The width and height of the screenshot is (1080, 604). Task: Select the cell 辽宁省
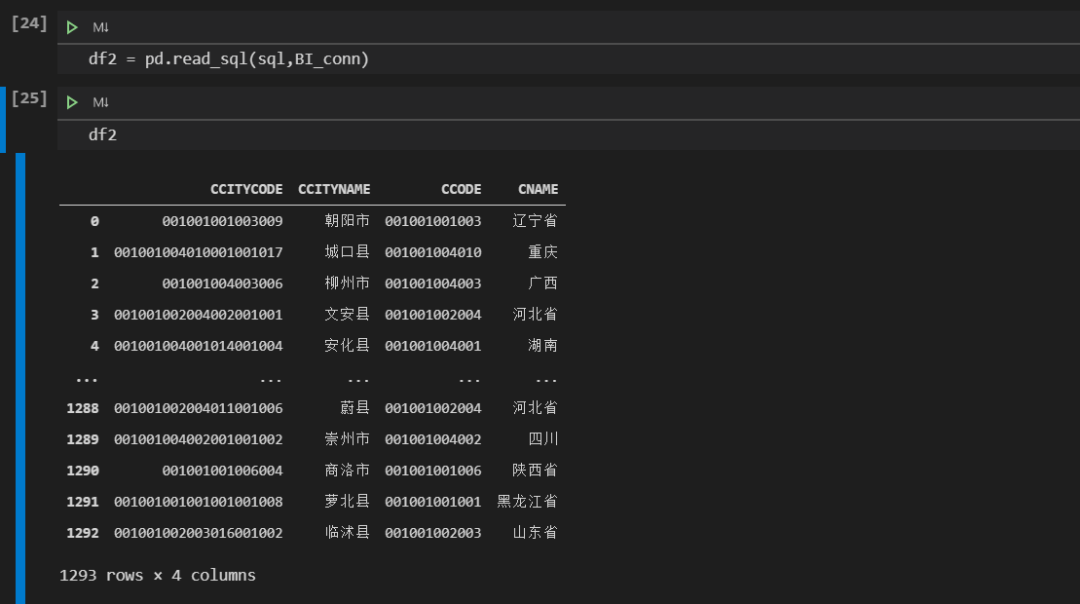pyautogui.click(x=535, y=221)
